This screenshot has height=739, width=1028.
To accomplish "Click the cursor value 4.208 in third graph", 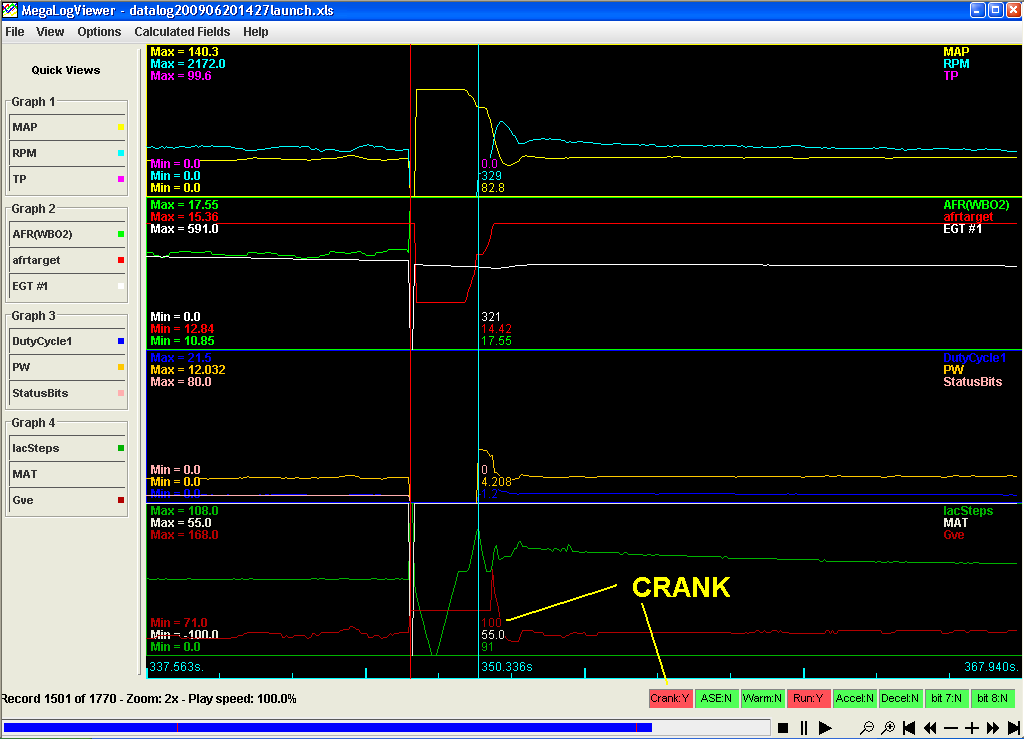I will pos(496,481).
